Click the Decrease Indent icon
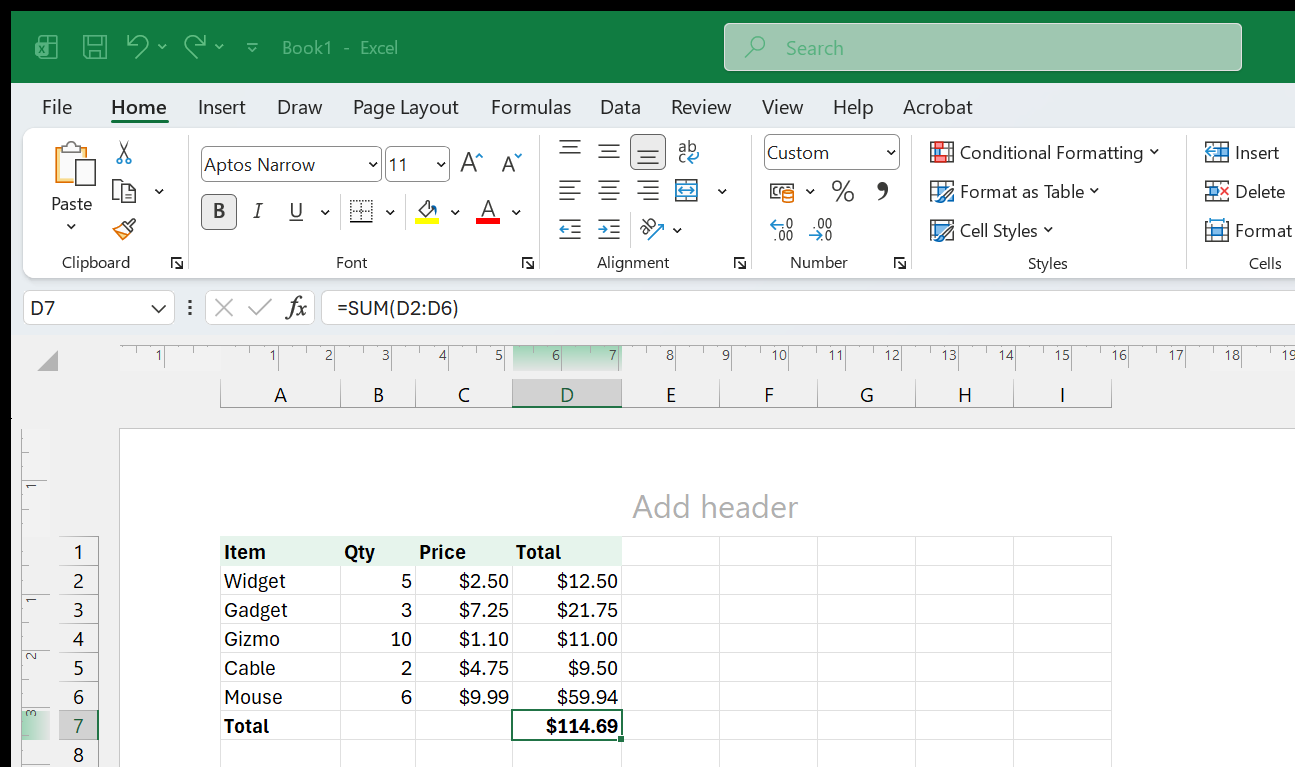 pos(570,230)
